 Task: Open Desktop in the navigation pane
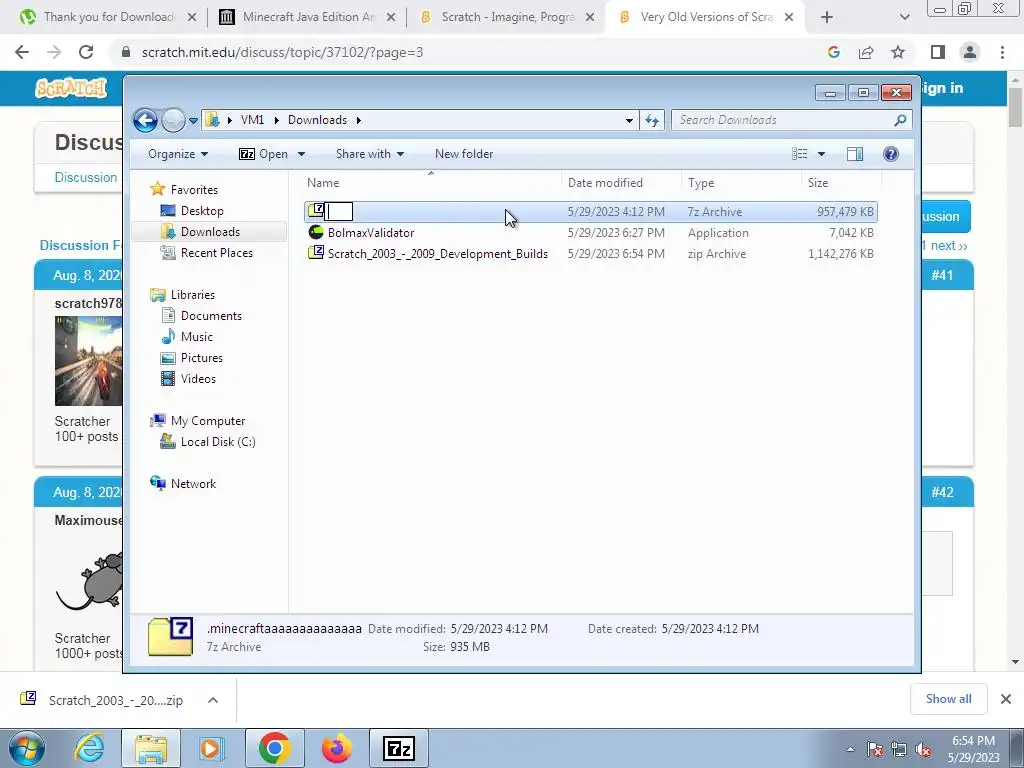click(x=202, y=211)
